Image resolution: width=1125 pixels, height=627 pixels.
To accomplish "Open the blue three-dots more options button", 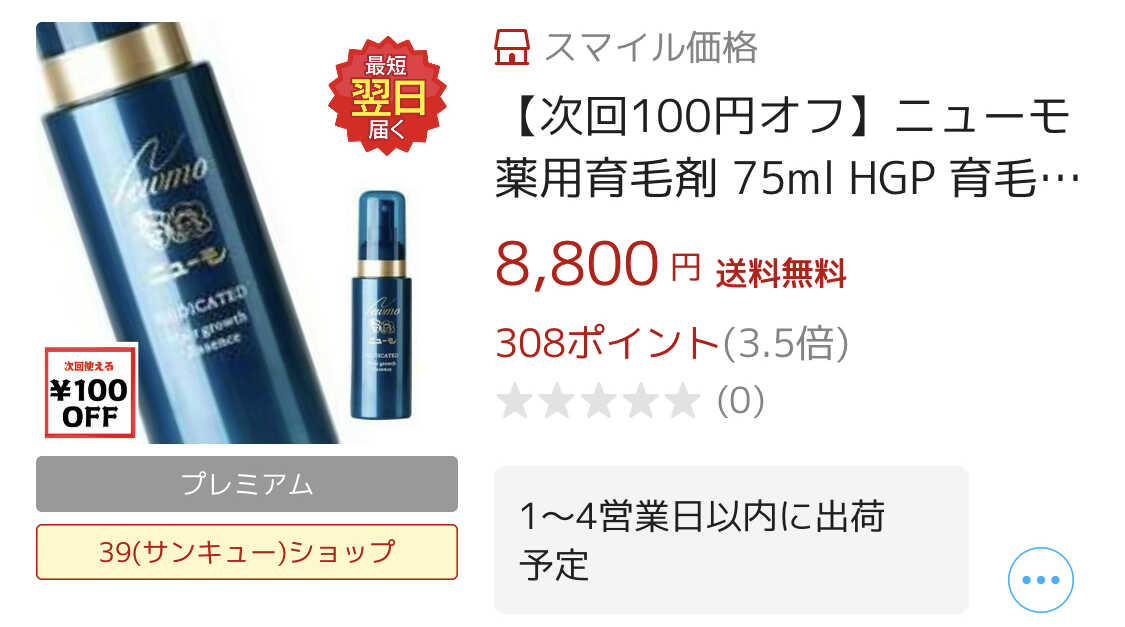I will [1040, 580].
